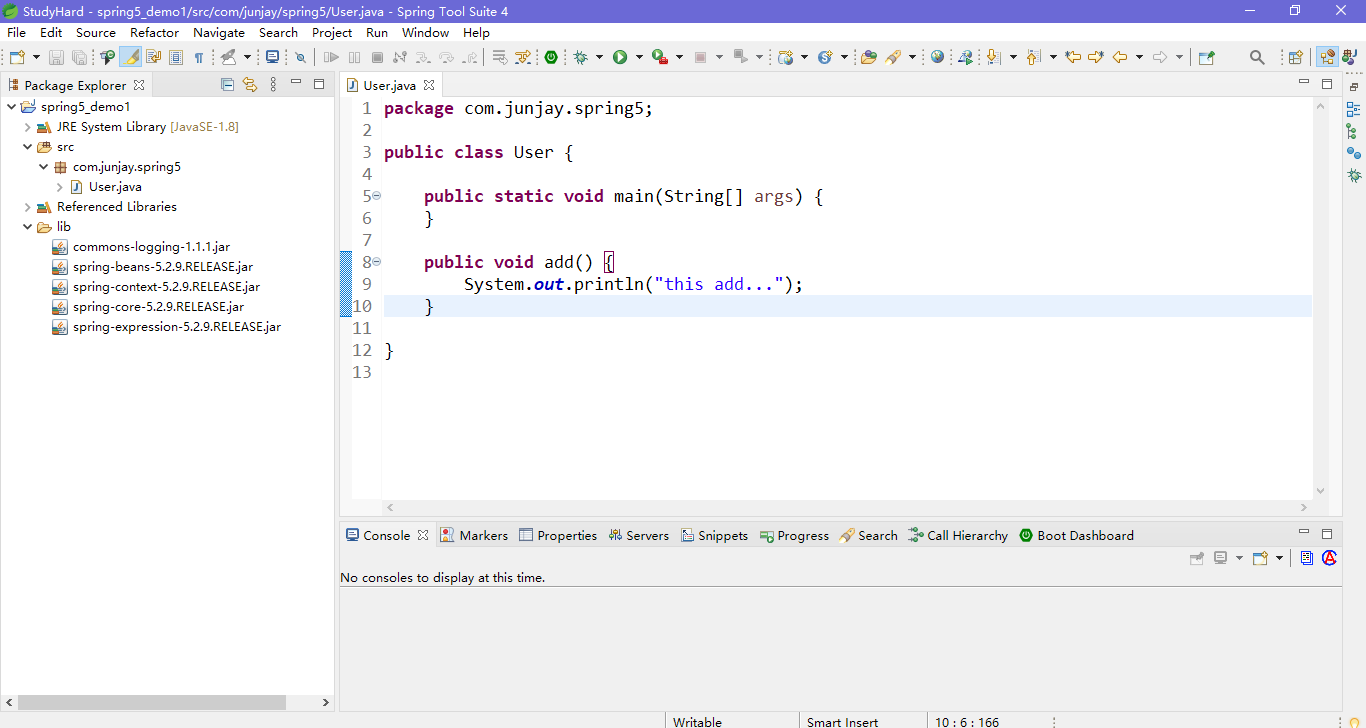This screenshot has width=1366, height=728.
Task: Select User.java in Package Explorer
Action: click(x=114, y=187)
